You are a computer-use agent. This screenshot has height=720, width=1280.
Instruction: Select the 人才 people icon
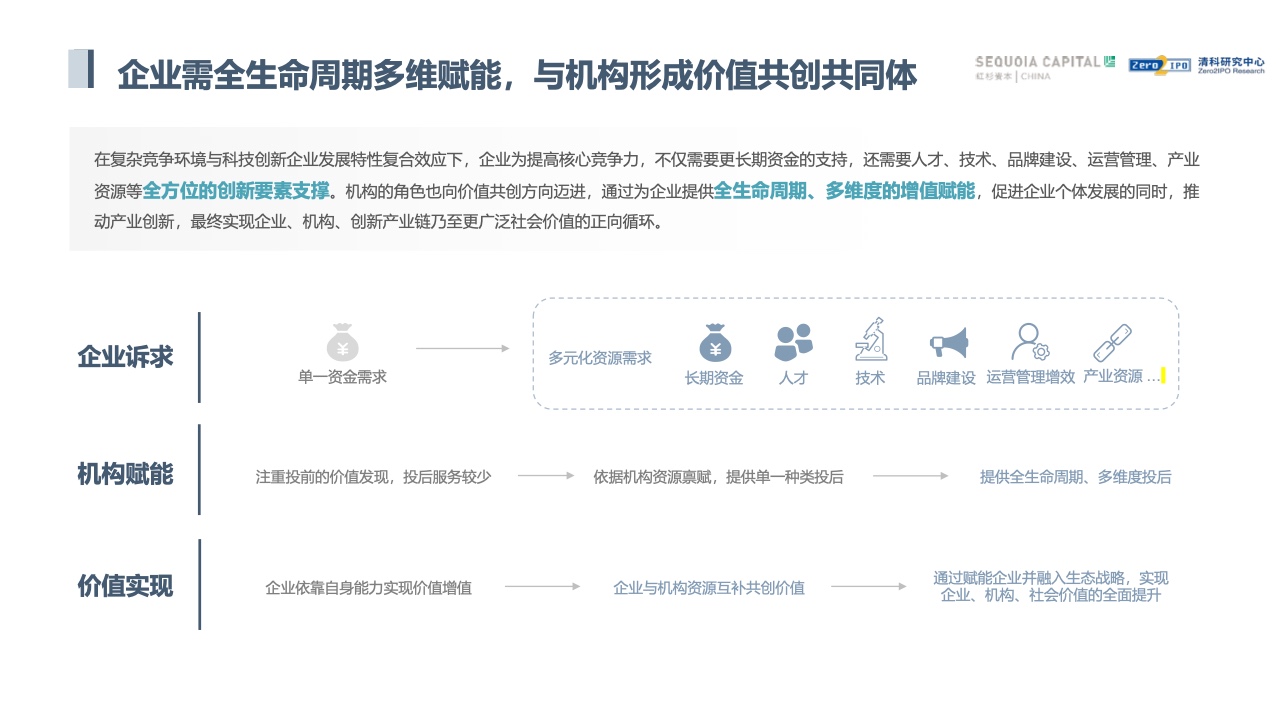click(793, 343)
